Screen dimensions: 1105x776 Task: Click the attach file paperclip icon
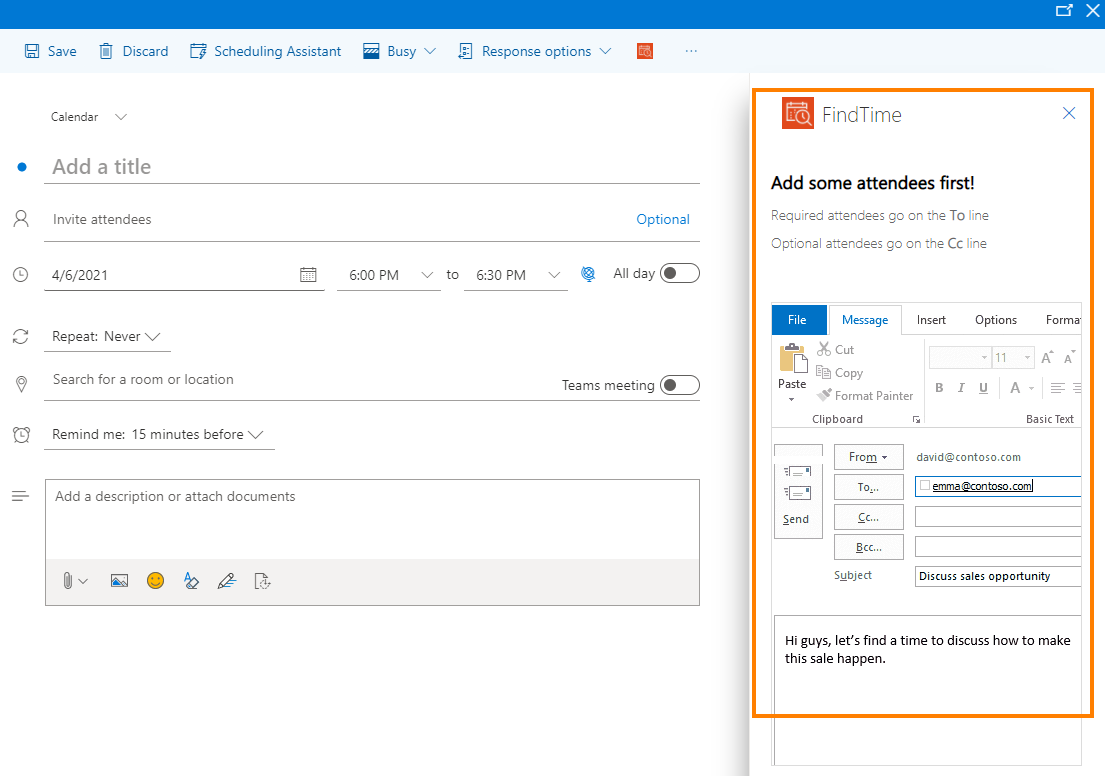coord(68,581)
